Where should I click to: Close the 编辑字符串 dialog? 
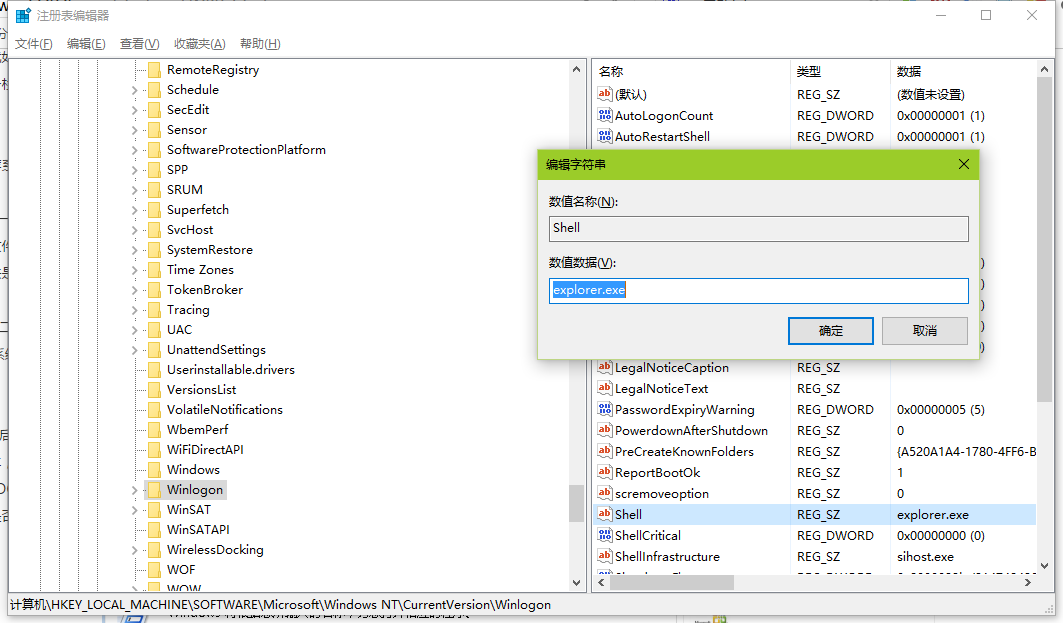pyautogui.click(x=963, y=164)
